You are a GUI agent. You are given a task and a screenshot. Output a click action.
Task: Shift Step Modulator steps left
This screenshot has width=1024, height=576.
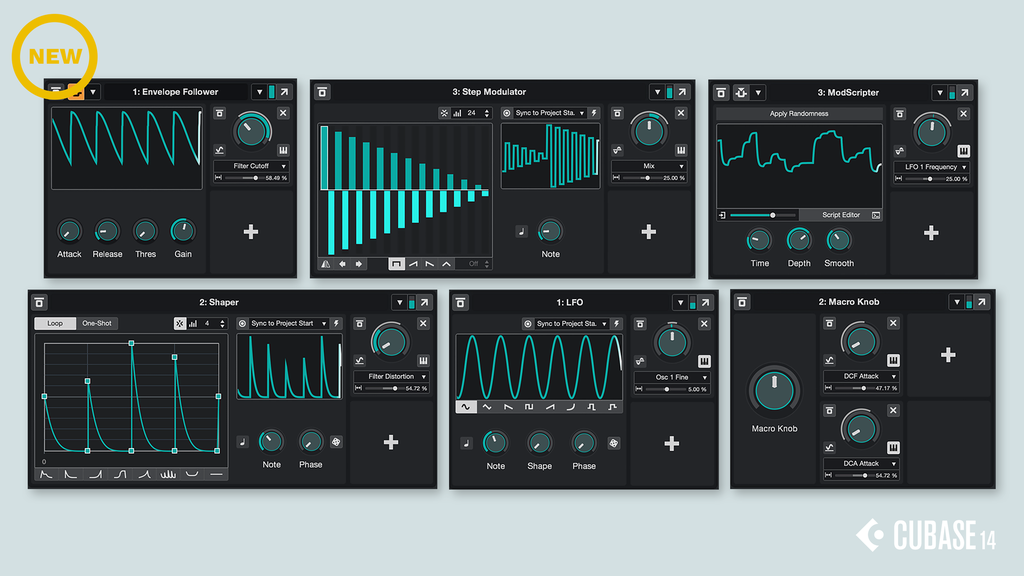(x=342, y=264)
